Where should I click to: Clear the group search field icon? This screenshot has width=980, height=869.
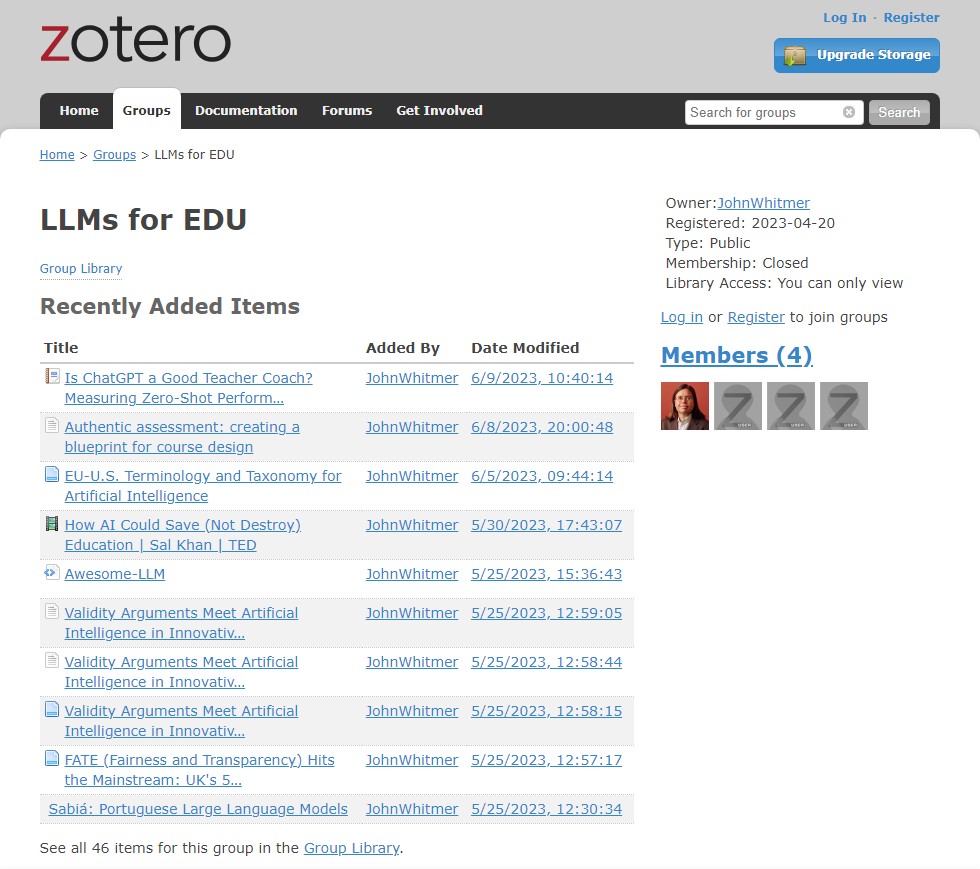(849, 112)
